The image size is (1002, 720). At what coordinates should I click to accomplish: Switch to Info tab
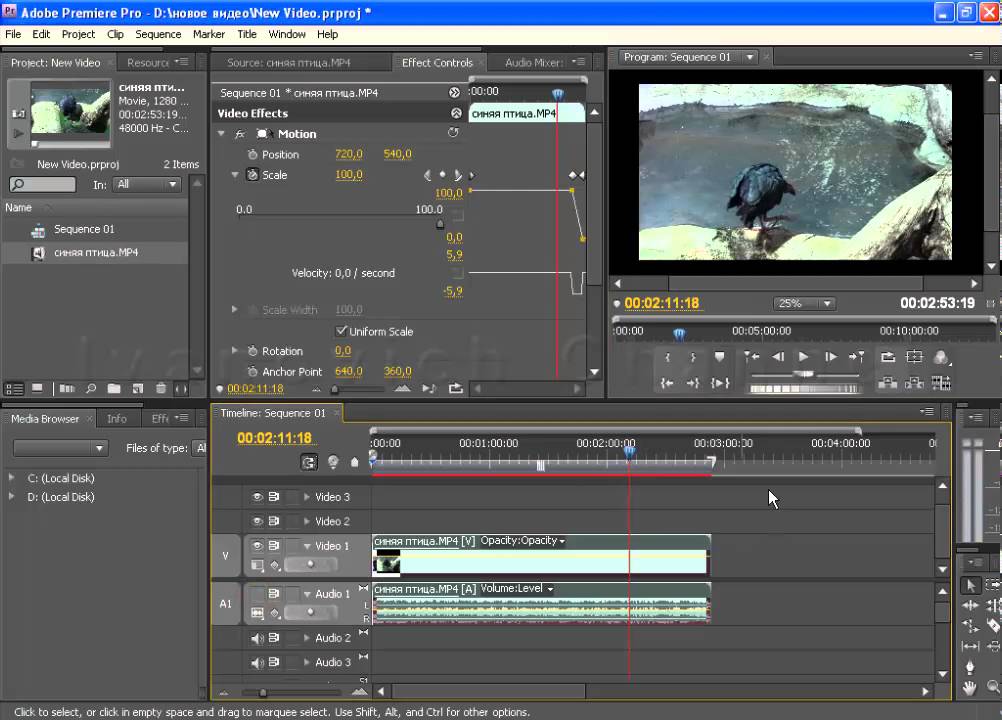[116, 418]
